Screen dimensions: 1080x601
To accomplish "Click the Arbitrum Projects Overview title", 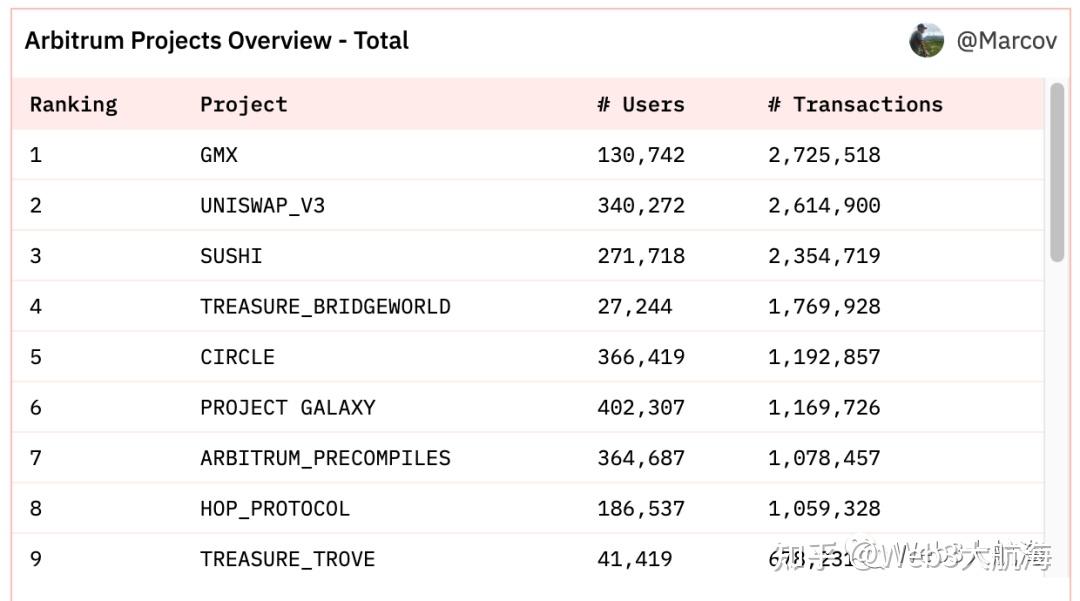I will 217,41.
